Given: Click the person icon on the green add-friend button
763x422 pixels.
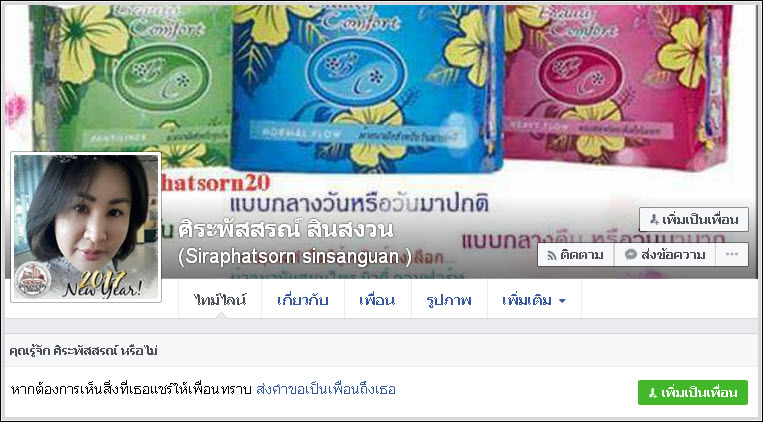Looking at the screenshot, I should (653, 392).
